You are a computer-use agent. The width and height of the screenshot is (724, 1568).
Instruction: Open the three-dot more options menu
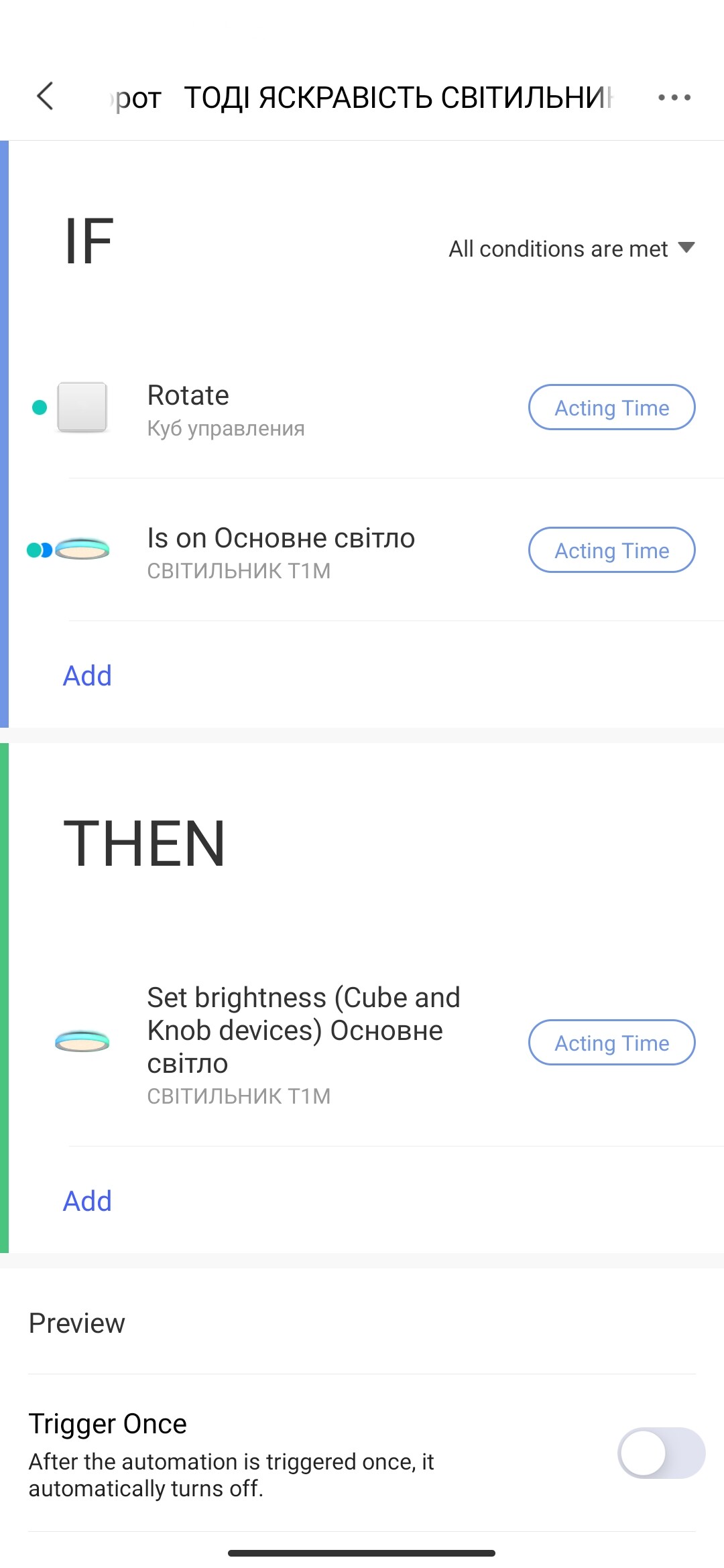coord(674,98)
